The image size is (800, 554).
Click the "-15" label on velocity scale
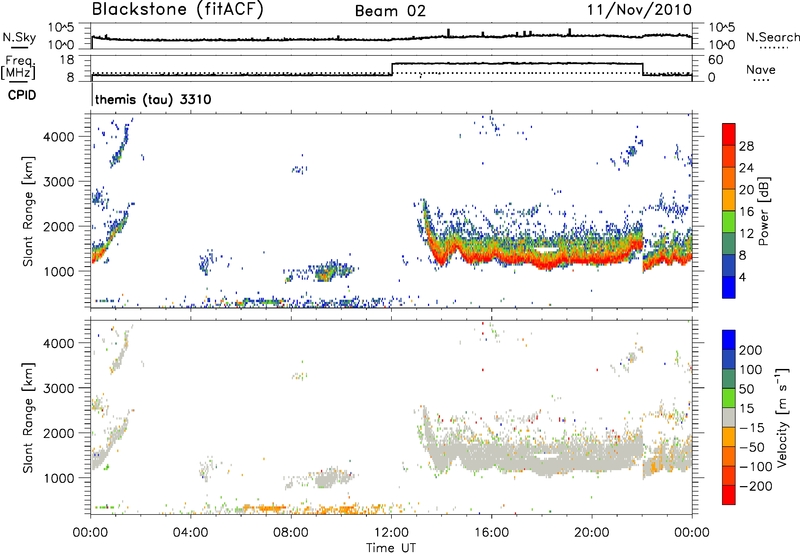click(751, 427)
